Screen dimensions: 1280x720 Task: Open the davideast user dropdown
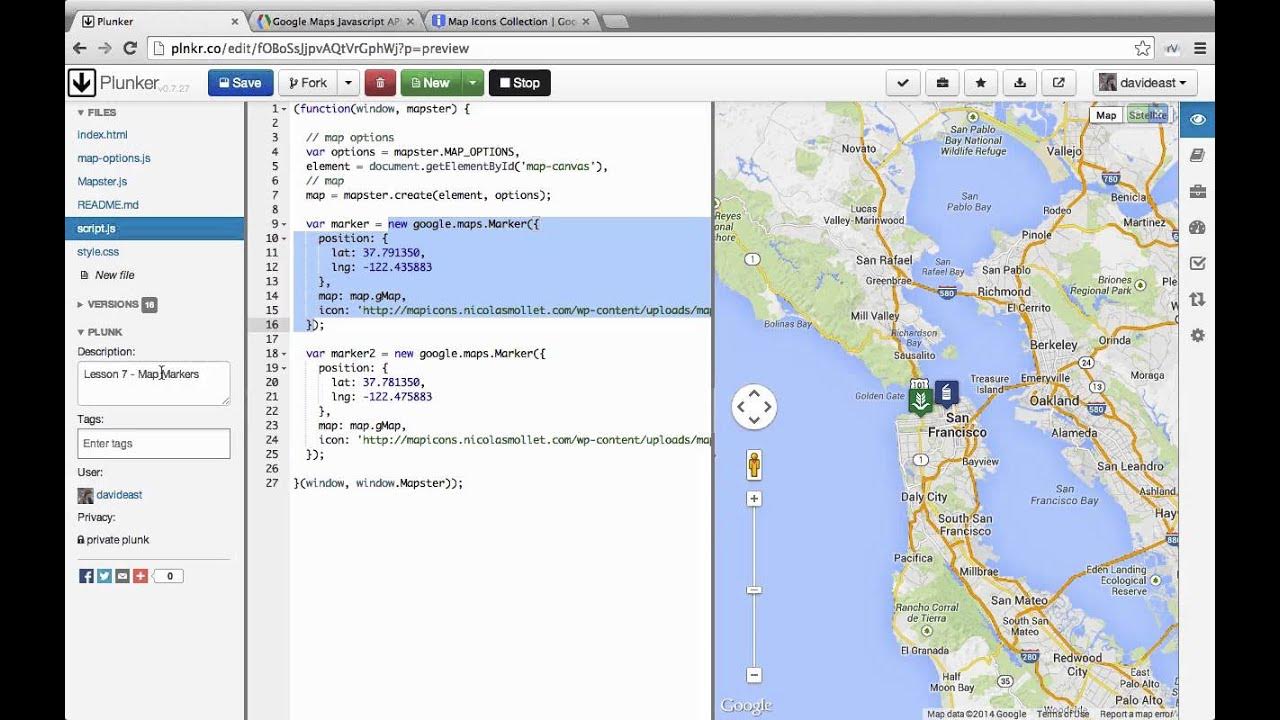point(1145,83)
